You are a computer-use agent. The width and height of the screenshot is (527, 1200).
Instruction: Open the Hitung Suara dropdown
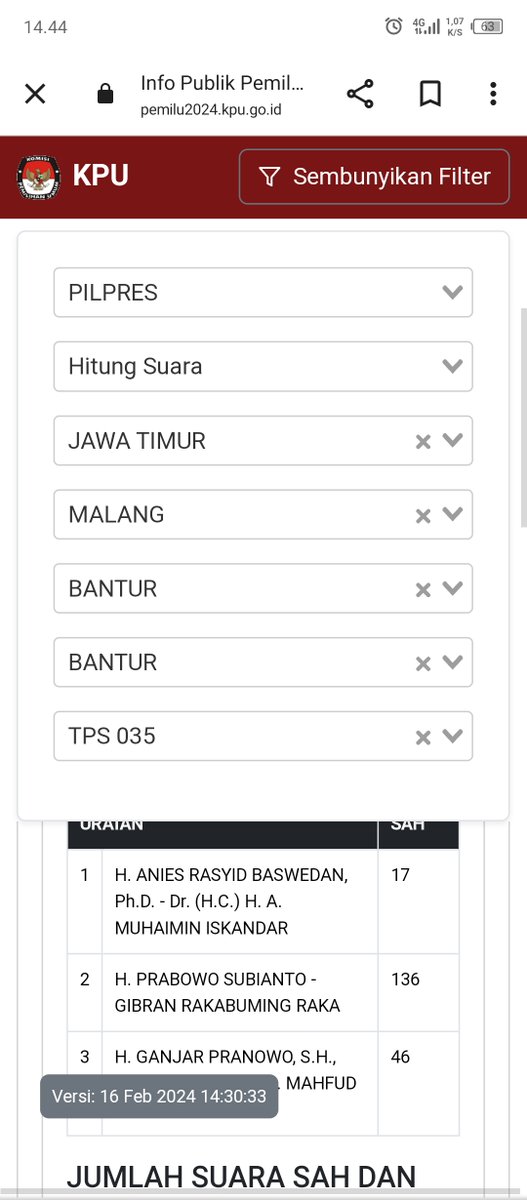(263, 367)
